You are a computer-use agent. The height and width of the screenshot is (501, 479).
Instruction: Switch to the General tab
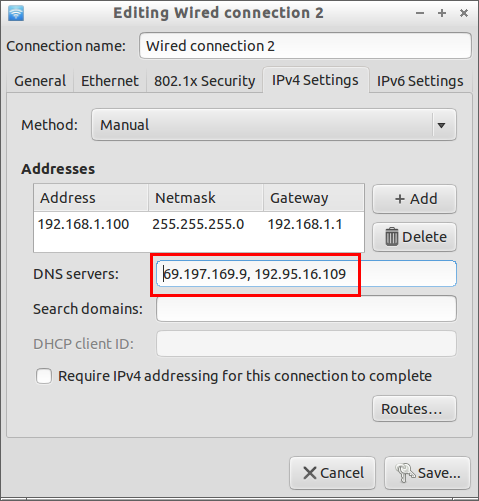[x=40, y=81]
